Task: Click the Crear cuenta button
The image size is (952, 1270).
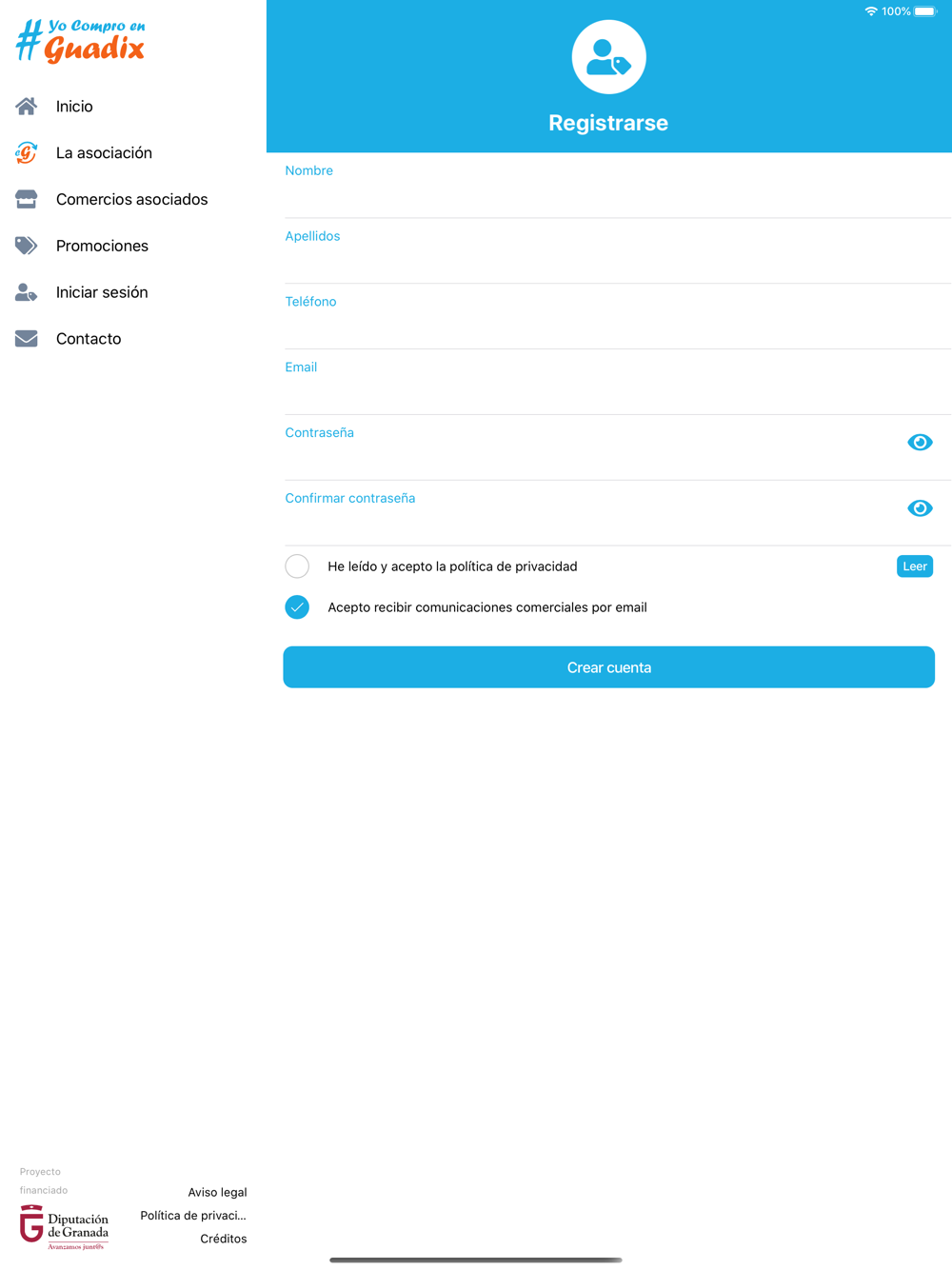Action: coord(609,667)
